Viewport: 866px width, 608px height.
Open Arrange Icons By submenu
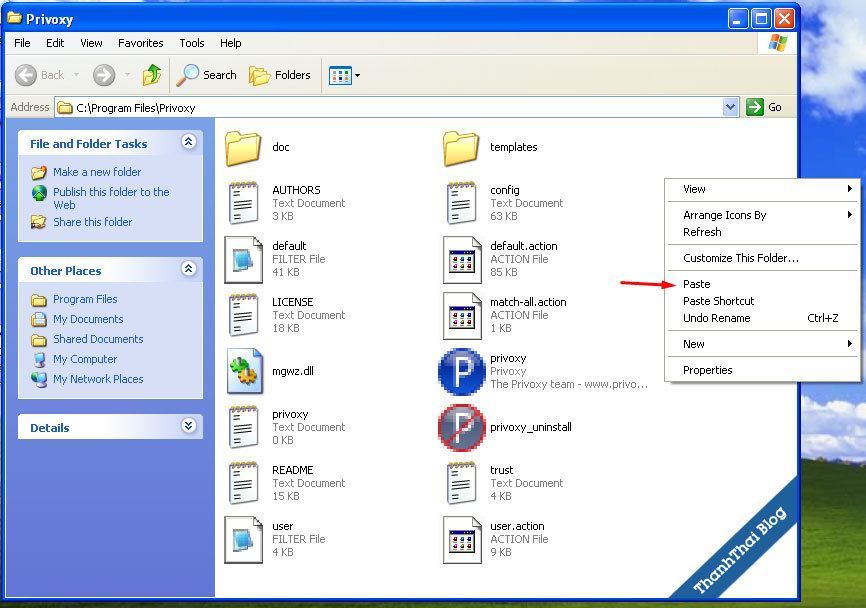pos(762,215)
